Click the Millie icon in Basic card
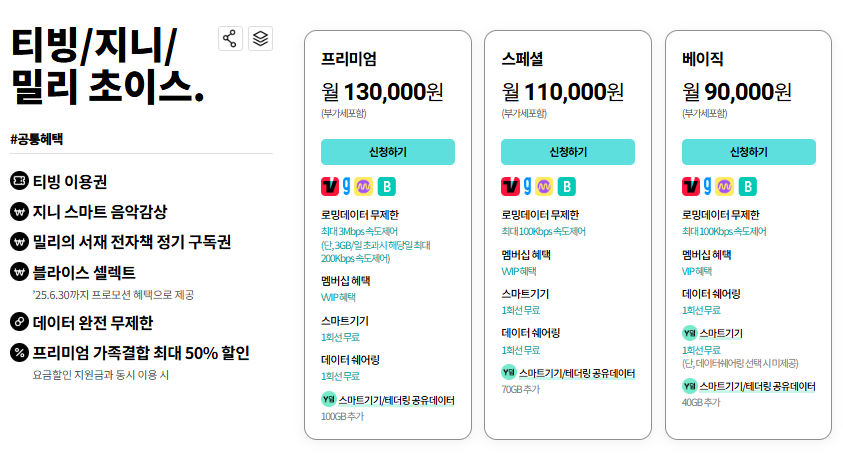Screen dimensions: 843x463 click(x=724, y=187)
